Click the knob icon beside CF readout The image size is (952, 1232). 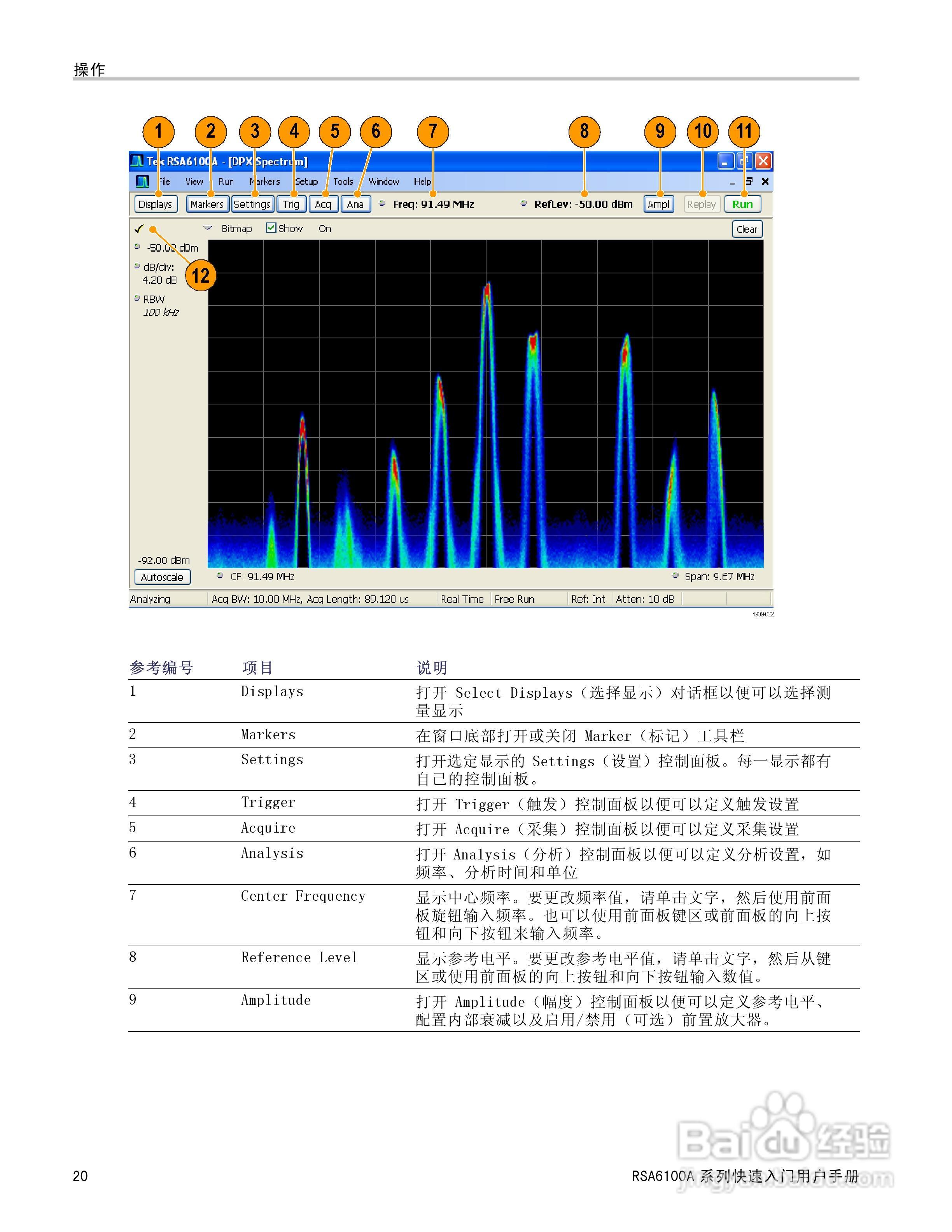click(220, 576)
